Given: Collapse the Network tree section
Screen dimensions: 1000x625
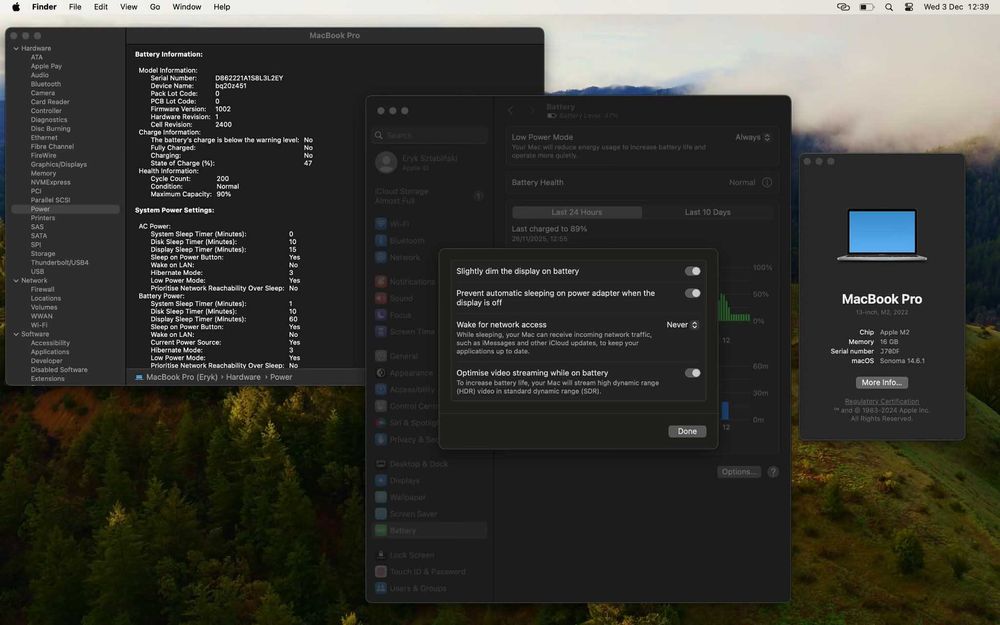Looking at the screenshot, I should click(x=16, y=281).
